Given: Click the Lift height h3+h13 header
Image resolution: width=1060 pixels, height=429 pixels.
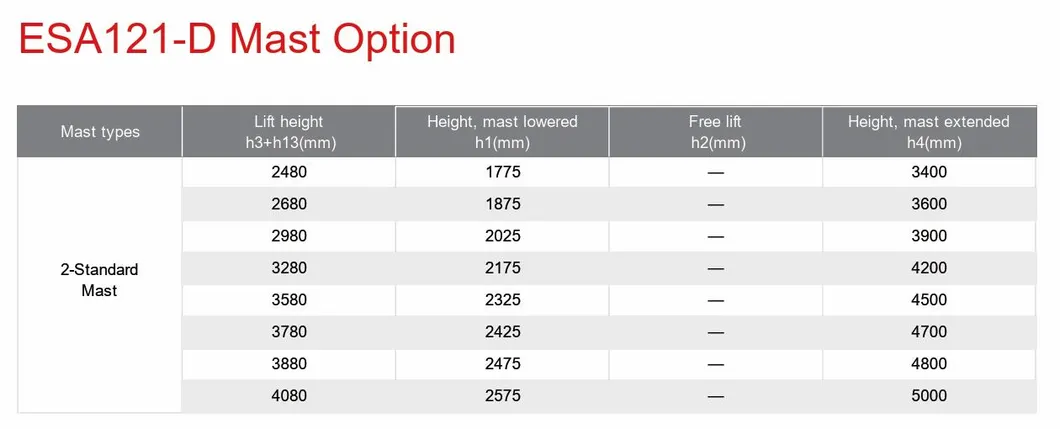Looking at the screenshot, I should click(x=288, y=132).
